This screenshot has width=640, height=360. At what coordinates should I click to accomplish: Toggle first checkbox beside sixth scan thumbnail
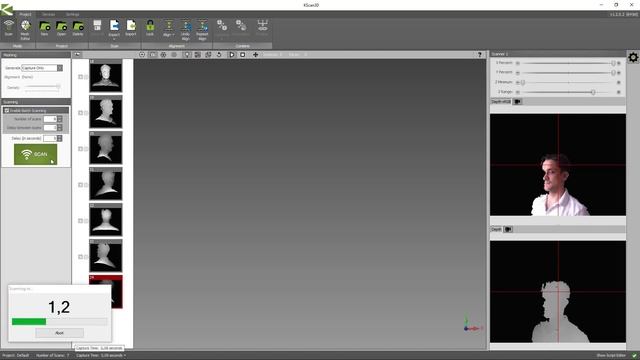tap(80, 256)
